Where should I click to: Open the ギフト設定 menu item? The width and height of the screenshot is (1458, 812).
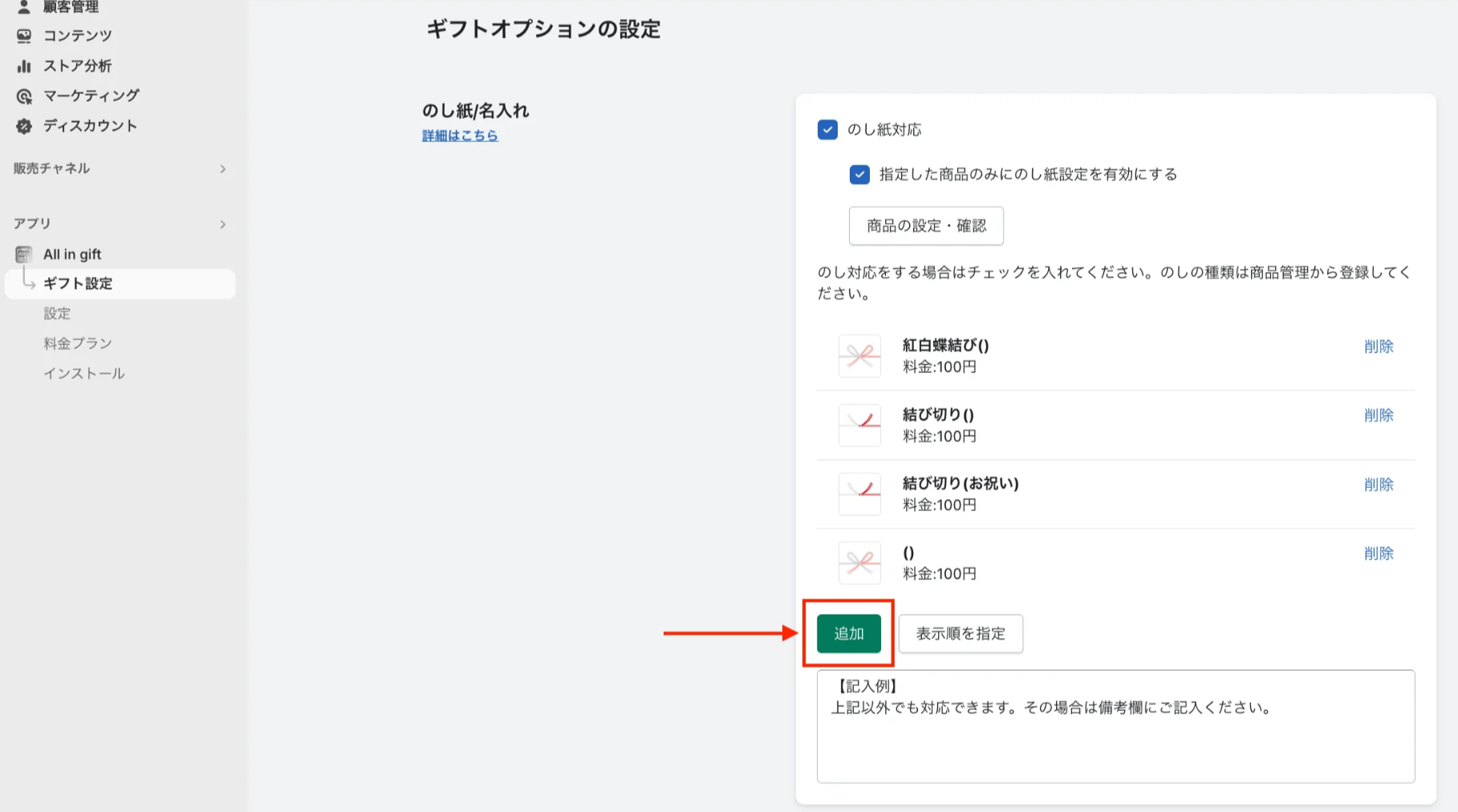point(78,283)
